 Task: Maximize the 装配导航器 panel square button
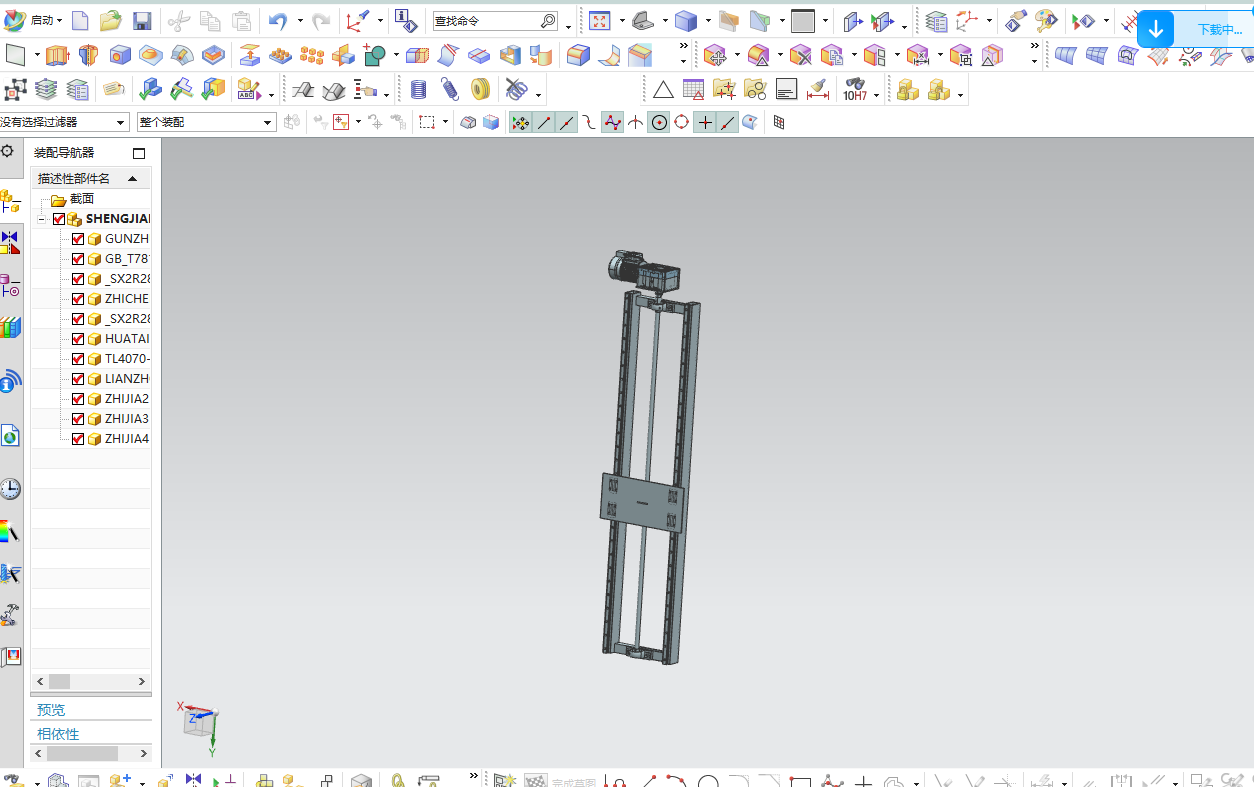coord(139,153)
